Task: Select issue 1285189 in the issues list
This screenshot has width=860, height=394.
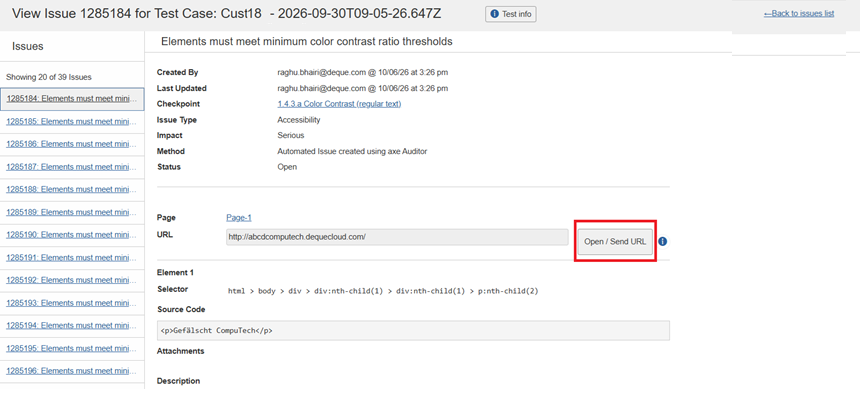Action: pos(72,212)
